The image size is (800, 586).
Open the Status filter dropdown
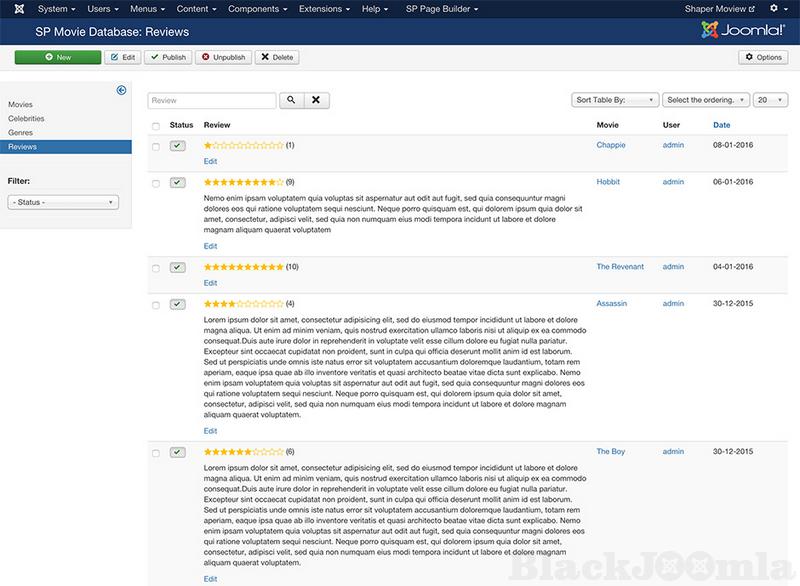63,202
